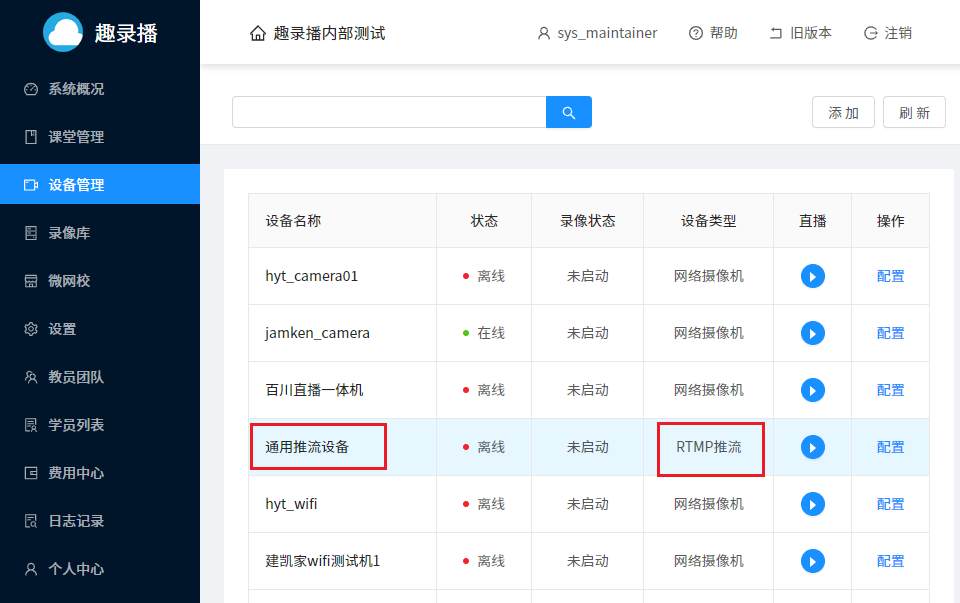Click 配置 link for jamken_camera
This screenshot has width=960, height=603.
coord(890,333)
